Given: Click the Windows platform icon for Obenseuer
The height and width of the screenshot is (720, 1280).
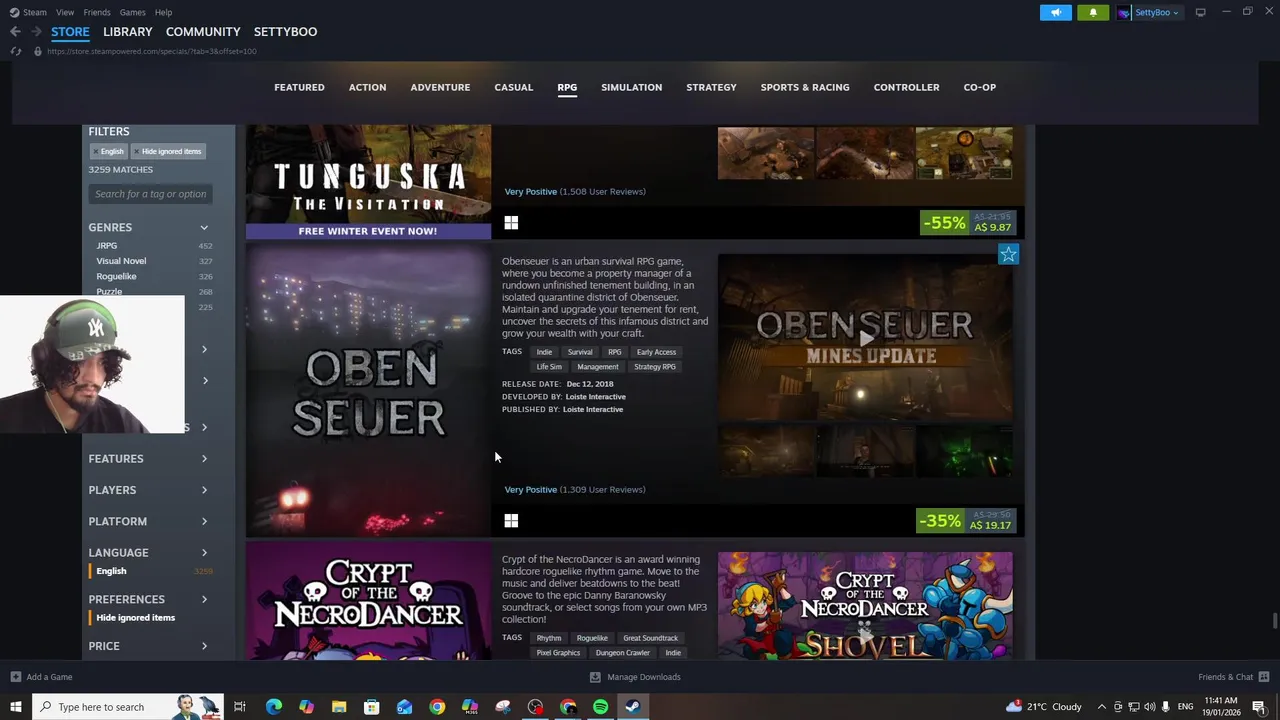Looking at the screenshot, I should click(x=511, y=520).
